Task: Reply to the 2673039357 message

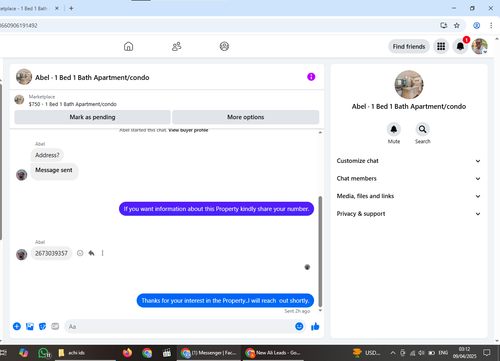Action: point(91,253)
